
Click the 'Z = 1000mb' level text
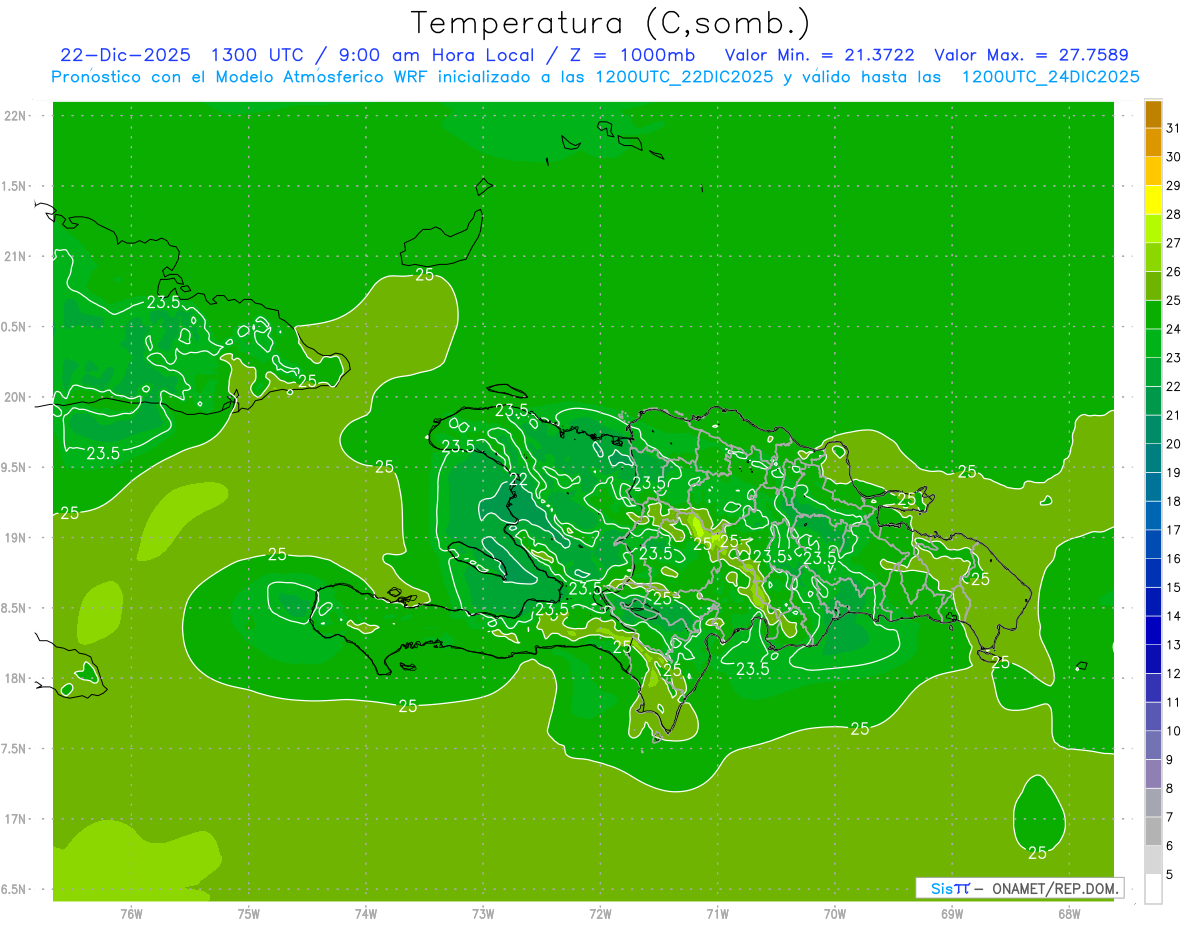pos(635,55)
